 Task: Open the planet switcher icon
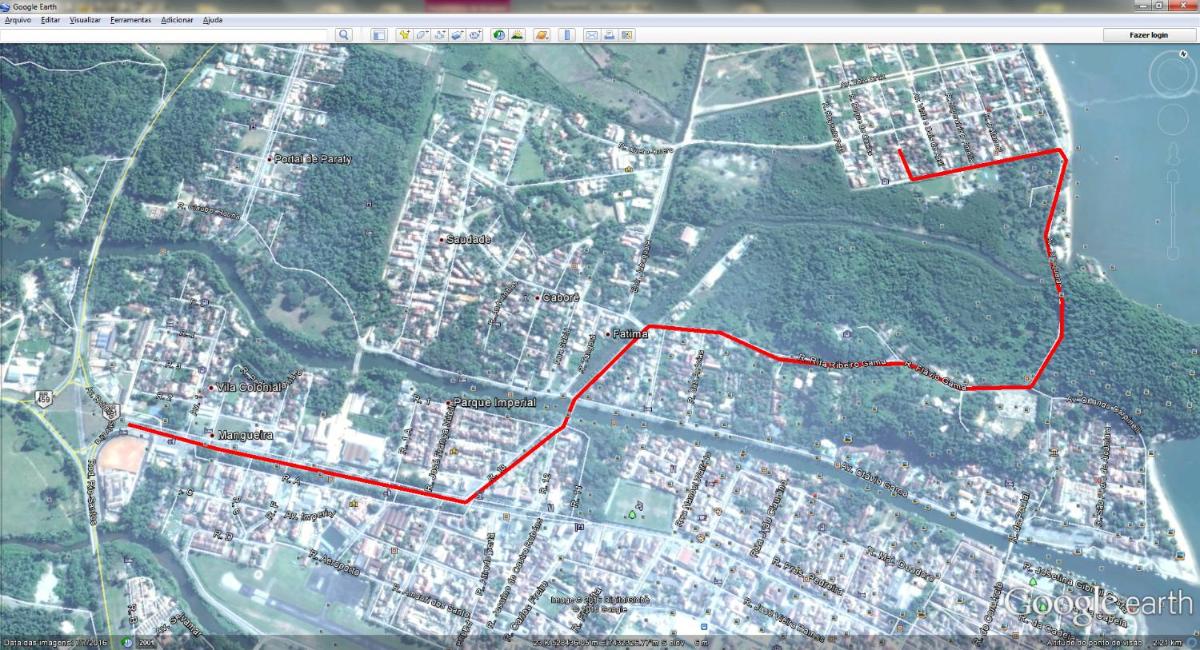point(542,35)
